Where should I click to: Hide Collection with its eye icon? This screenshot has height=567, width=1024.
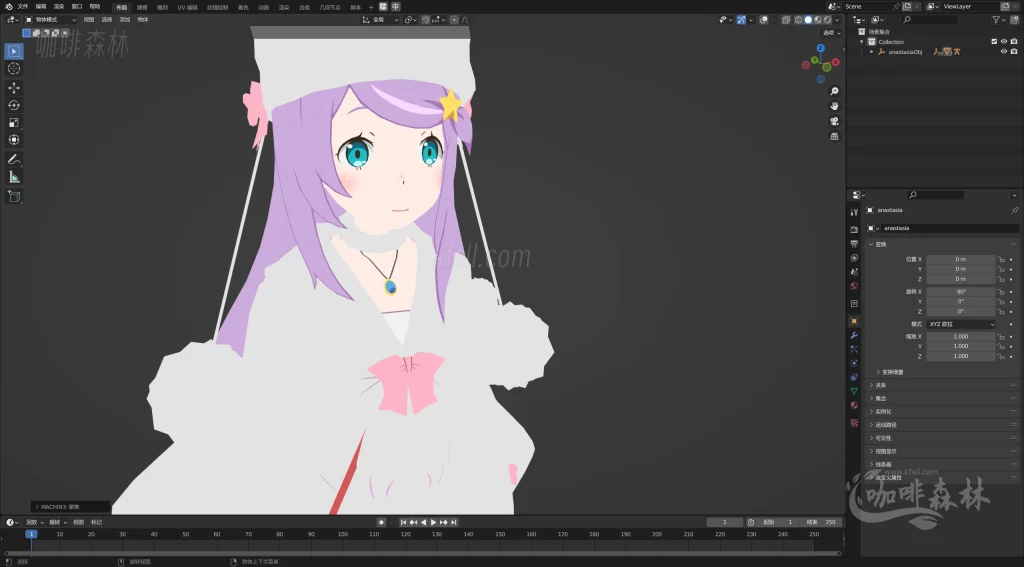(x=1004, y=41)
